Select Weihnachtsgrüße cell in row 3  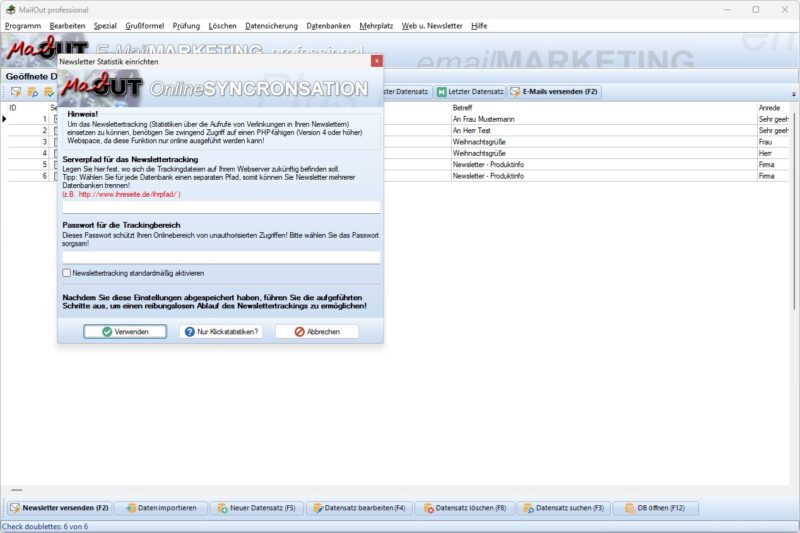click(x=604, y=142)
